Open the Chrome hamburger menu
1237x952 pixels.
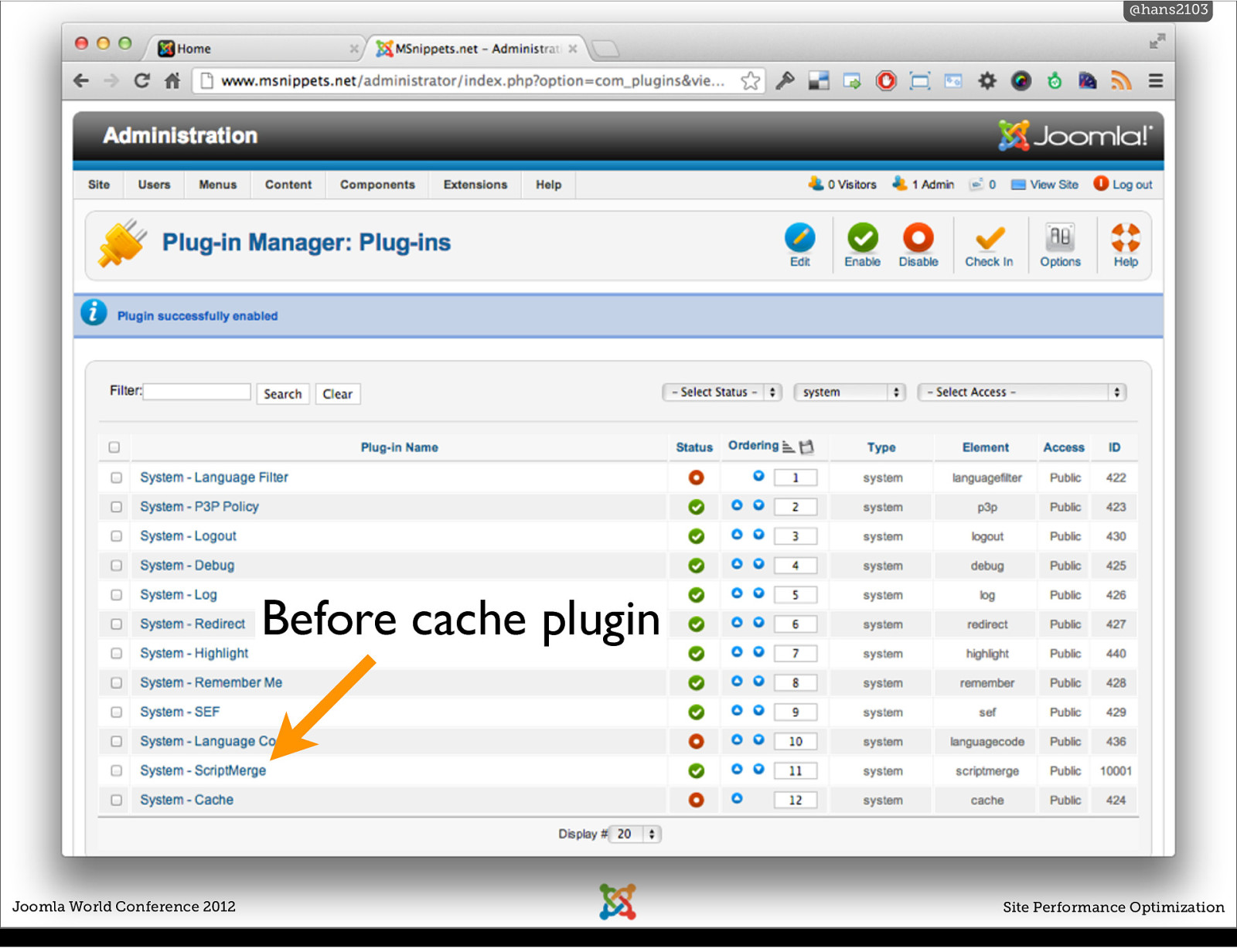pos(1155,80)
